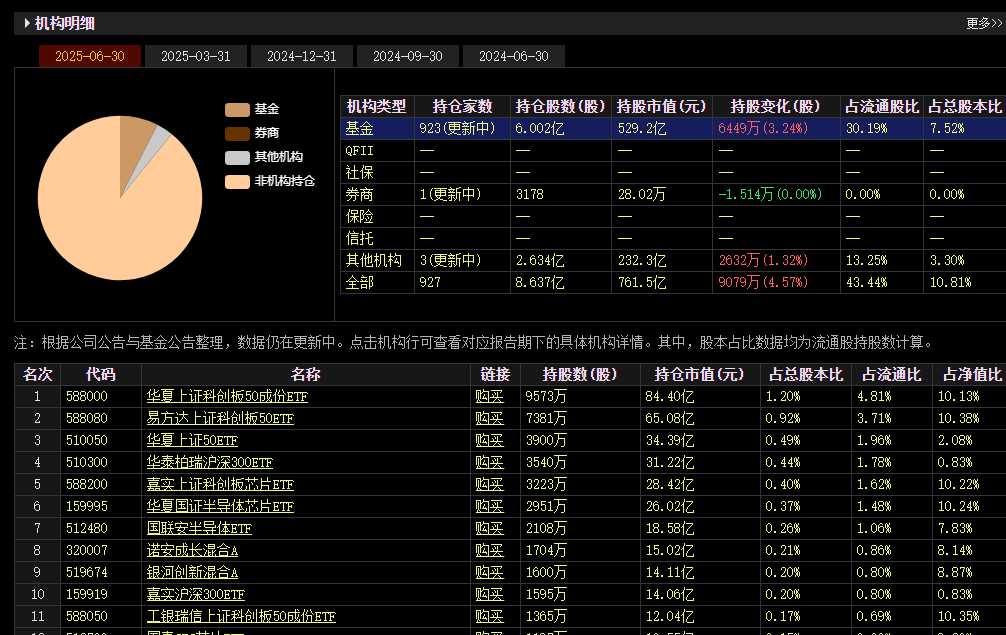Click the large pie chart slice

click(110, 210)
